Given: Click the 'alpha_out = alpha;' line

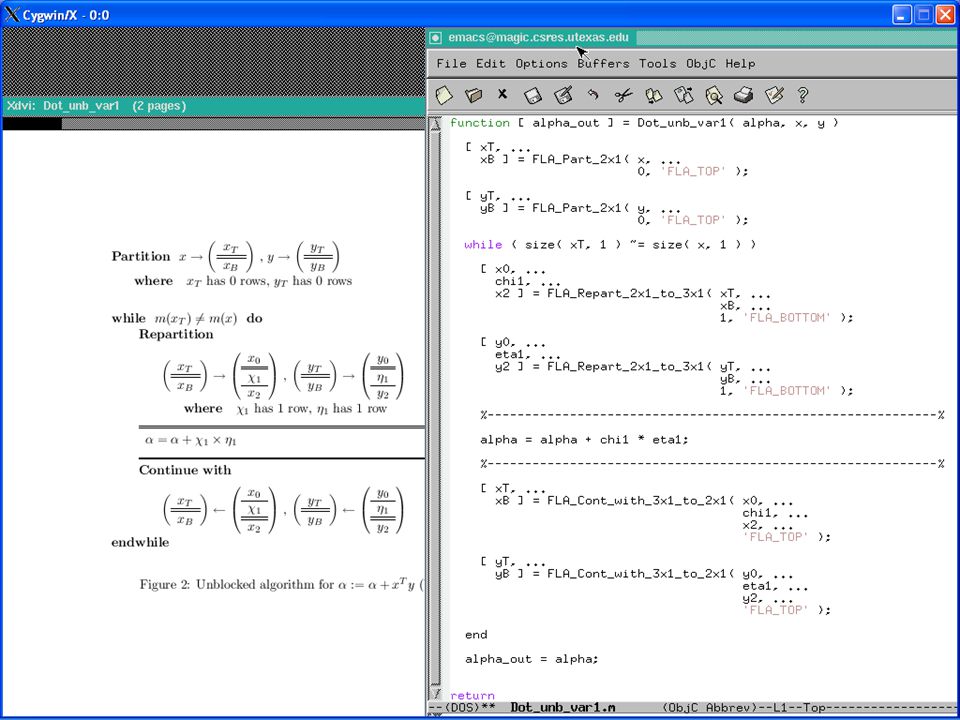Looking at the screenshot, I should pyautogui.click(x=531, y=659).
